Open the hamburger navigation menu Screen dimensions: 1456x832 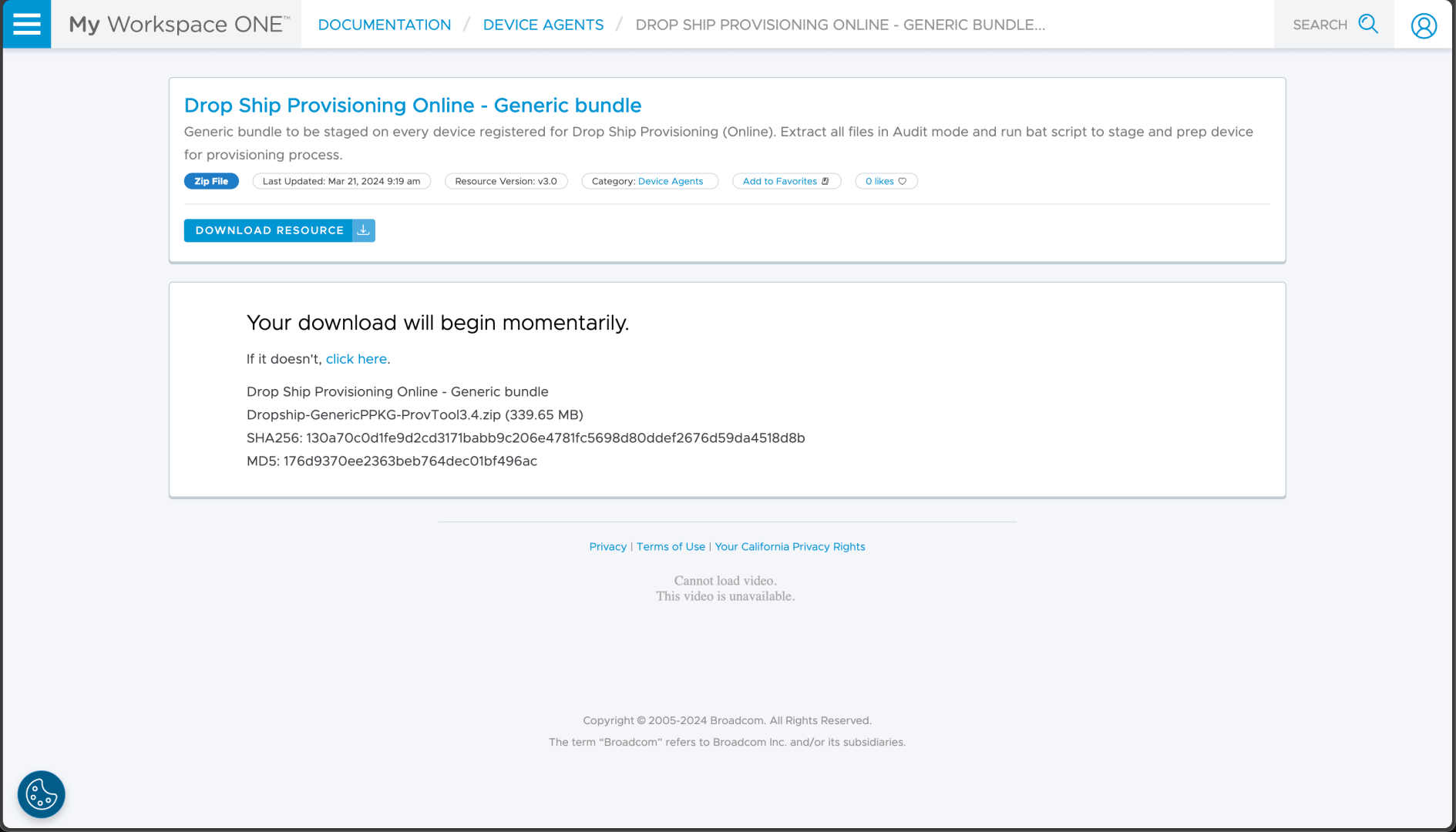[27, 24]
